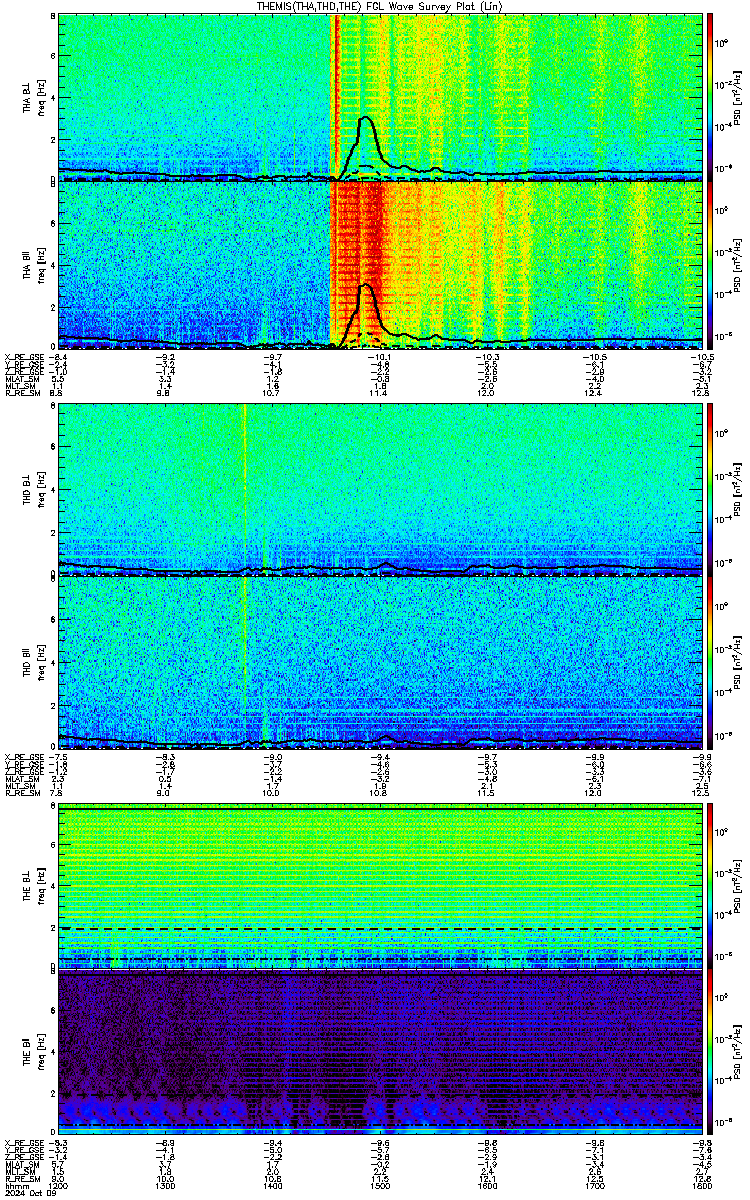Click the red vertical burst in the THA B-perpendicular panel

[335, 97]
